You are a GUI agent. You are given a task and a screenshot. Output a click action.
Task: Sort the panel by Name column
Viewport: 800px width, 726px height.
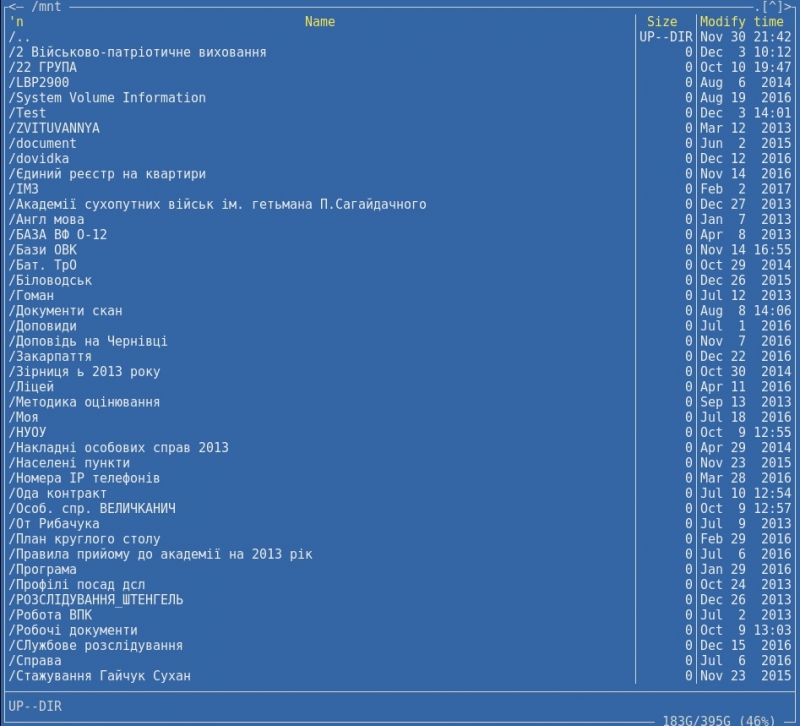coord(319,21)
